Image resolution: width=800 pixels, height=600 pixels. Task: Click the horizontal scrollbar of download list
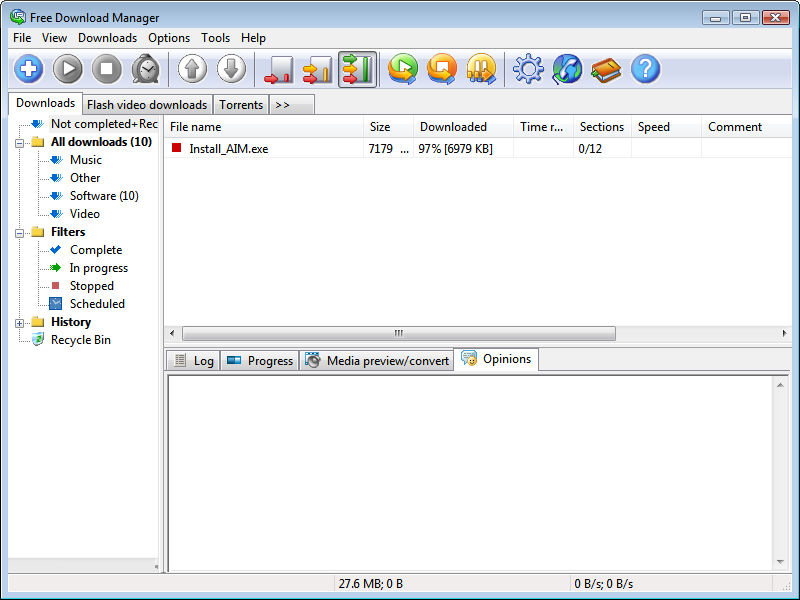pos(397,333)
